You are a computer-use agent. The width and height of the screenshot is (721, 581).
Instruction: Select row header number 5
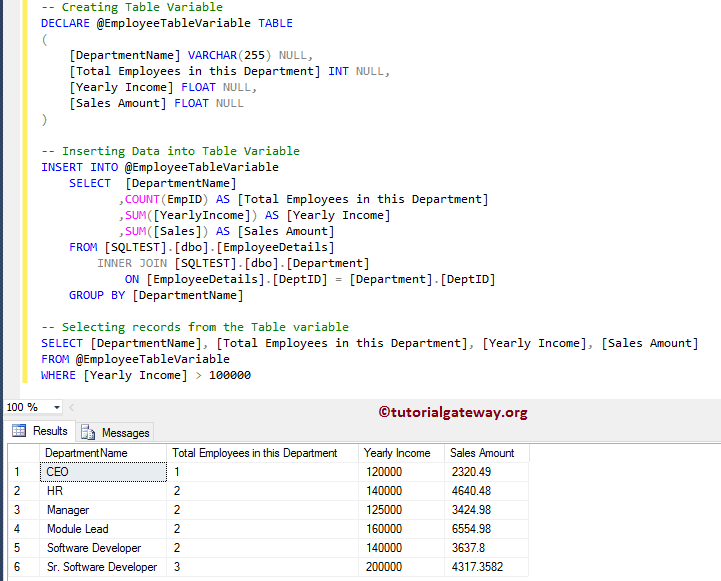24,548
